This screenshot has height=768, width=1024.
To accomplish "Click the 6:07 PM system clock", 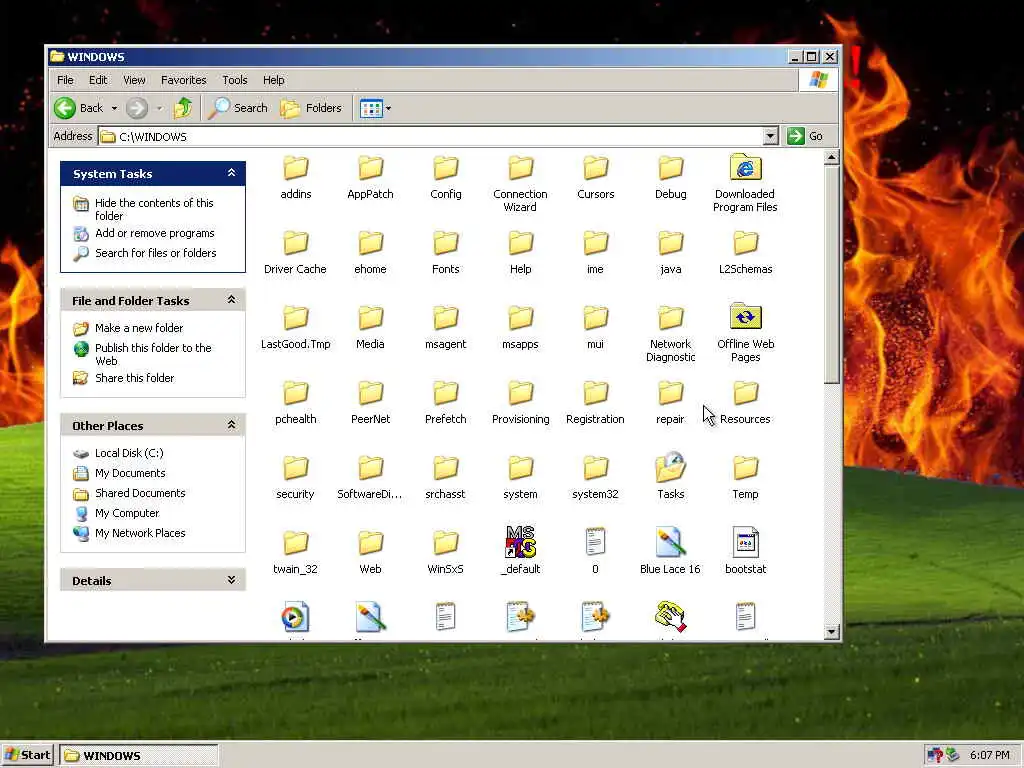I will (x=989, y=755).
